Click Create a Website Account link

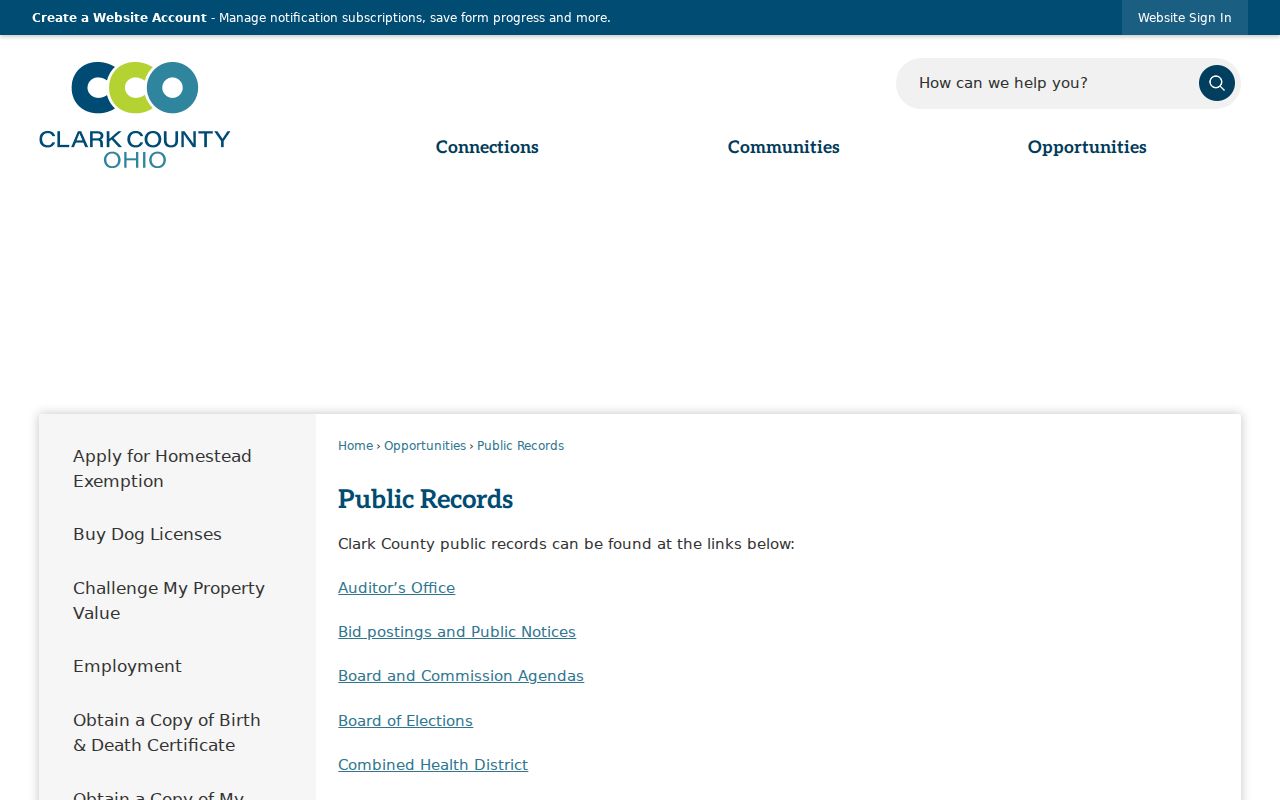click(x=119, y=18)
